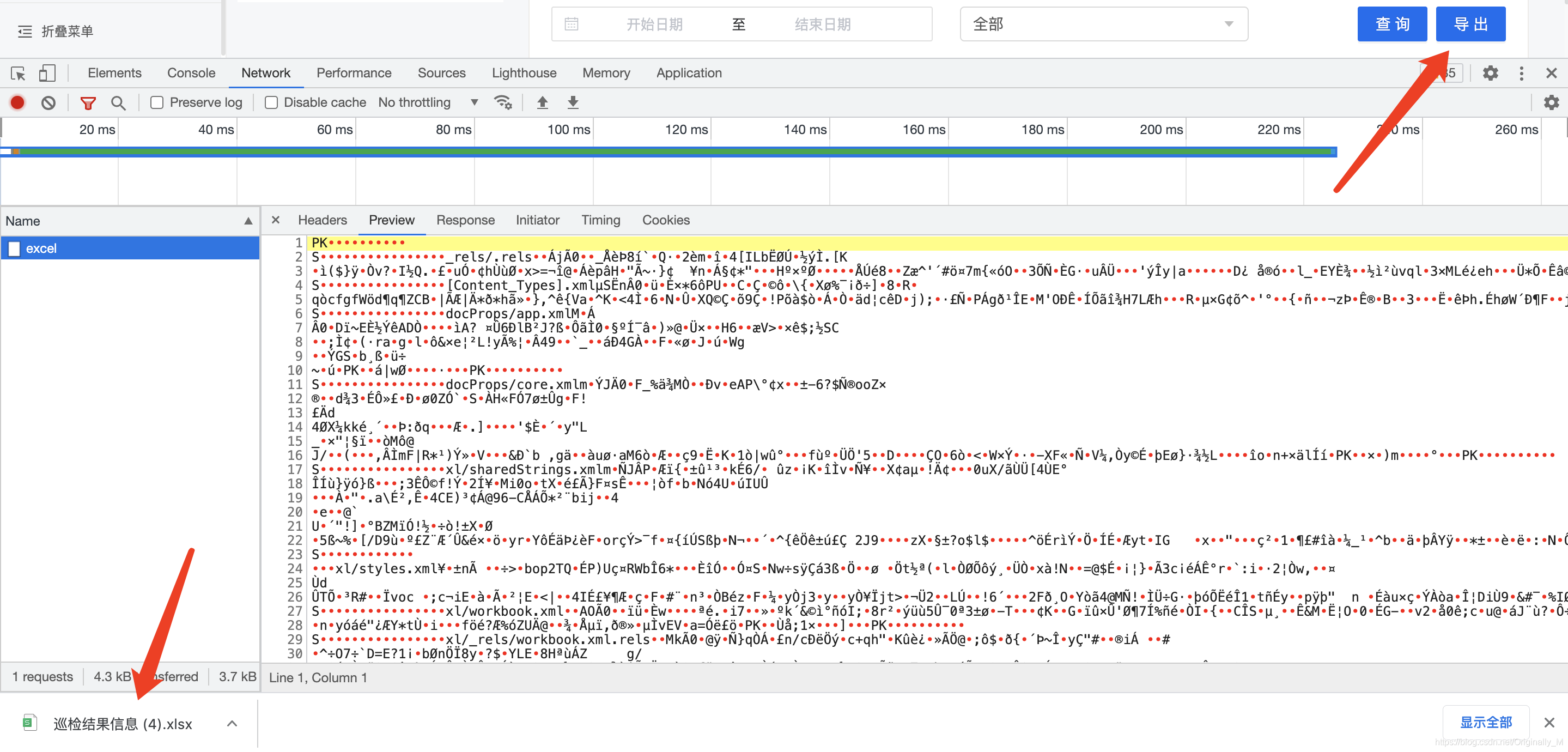
Task: Click the xlsx file icon in downloads bar
Action: click(x=29, y=723)
